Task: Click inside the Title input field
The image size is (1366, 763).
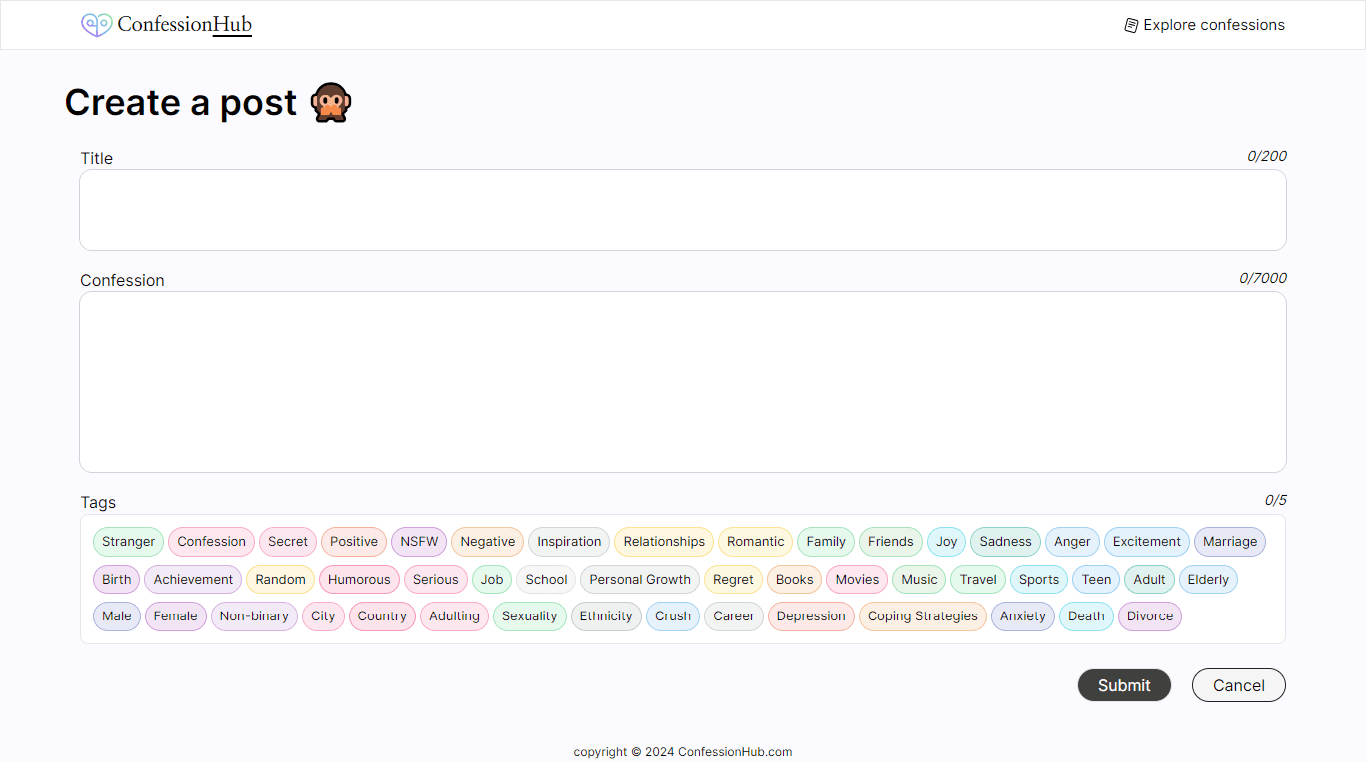Action: coord(683,210)
